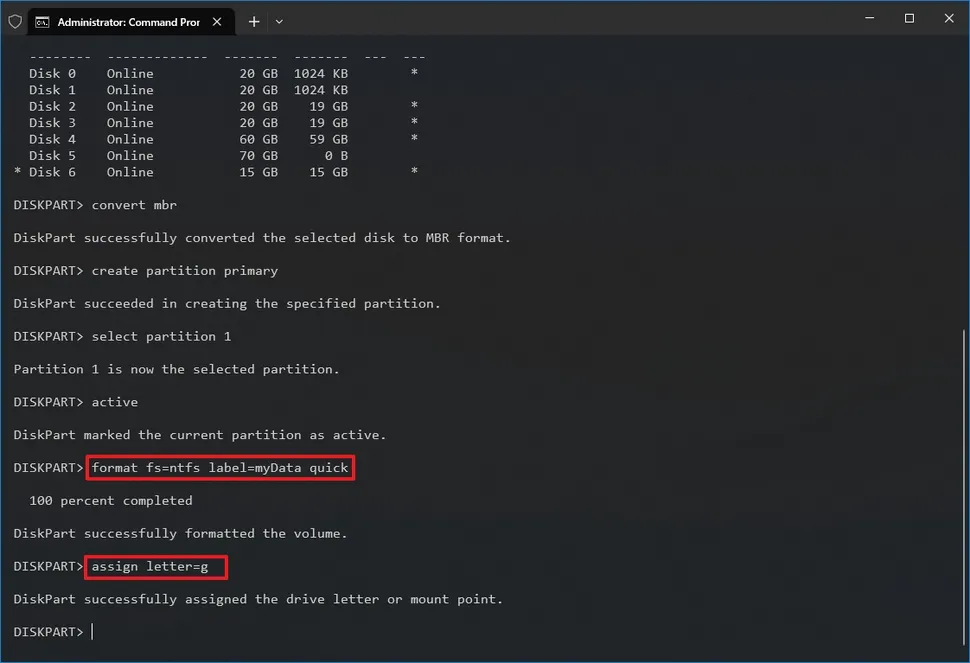Click the vertical scrollbar thumb
Screen dimensions: 970x663
click(964, 490)
